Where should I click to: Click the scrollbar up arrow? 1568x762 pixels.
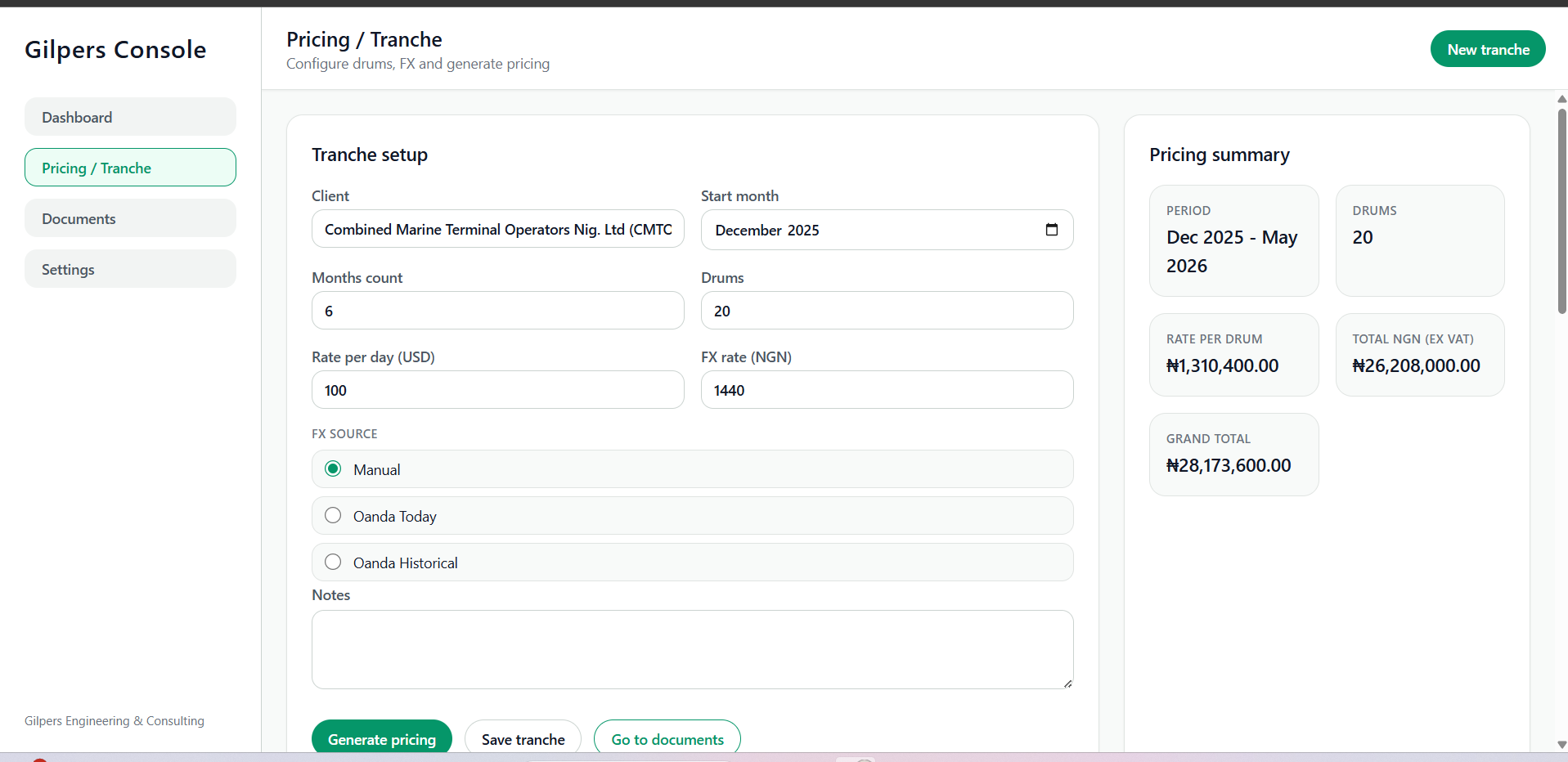click(1561, 99)
